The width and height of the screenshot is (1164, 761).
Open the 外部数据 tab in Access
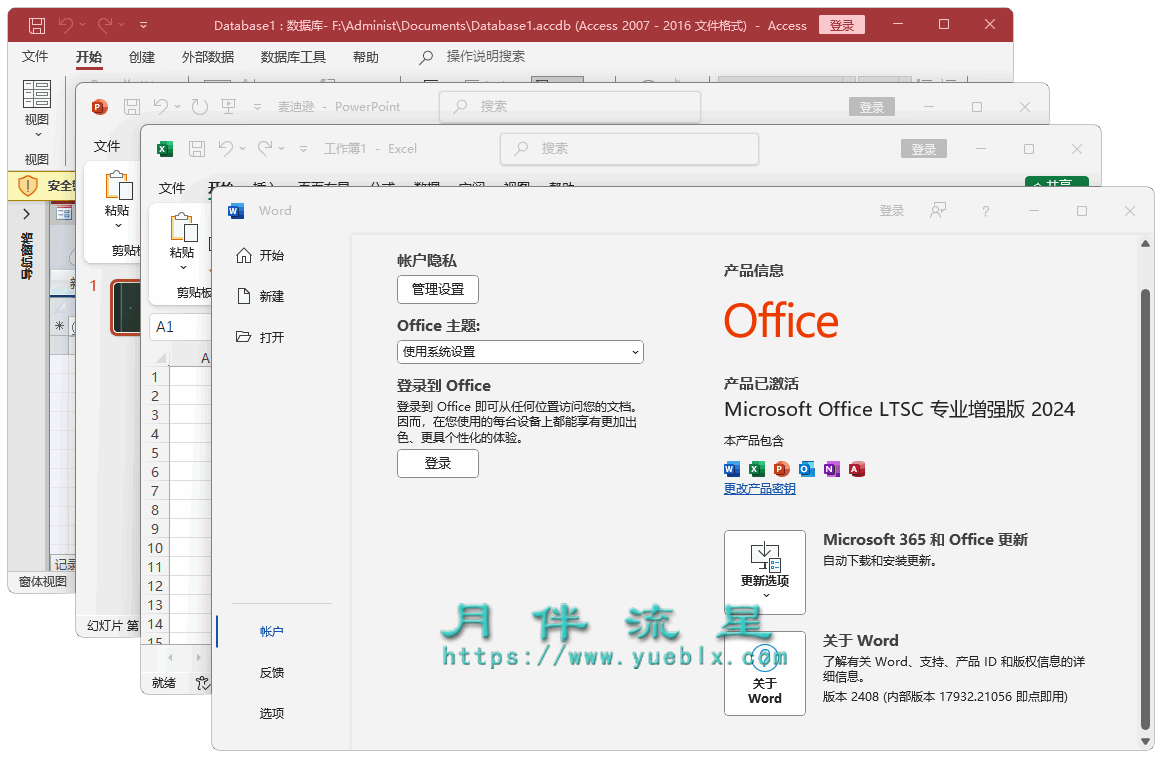tap(208, 57)
